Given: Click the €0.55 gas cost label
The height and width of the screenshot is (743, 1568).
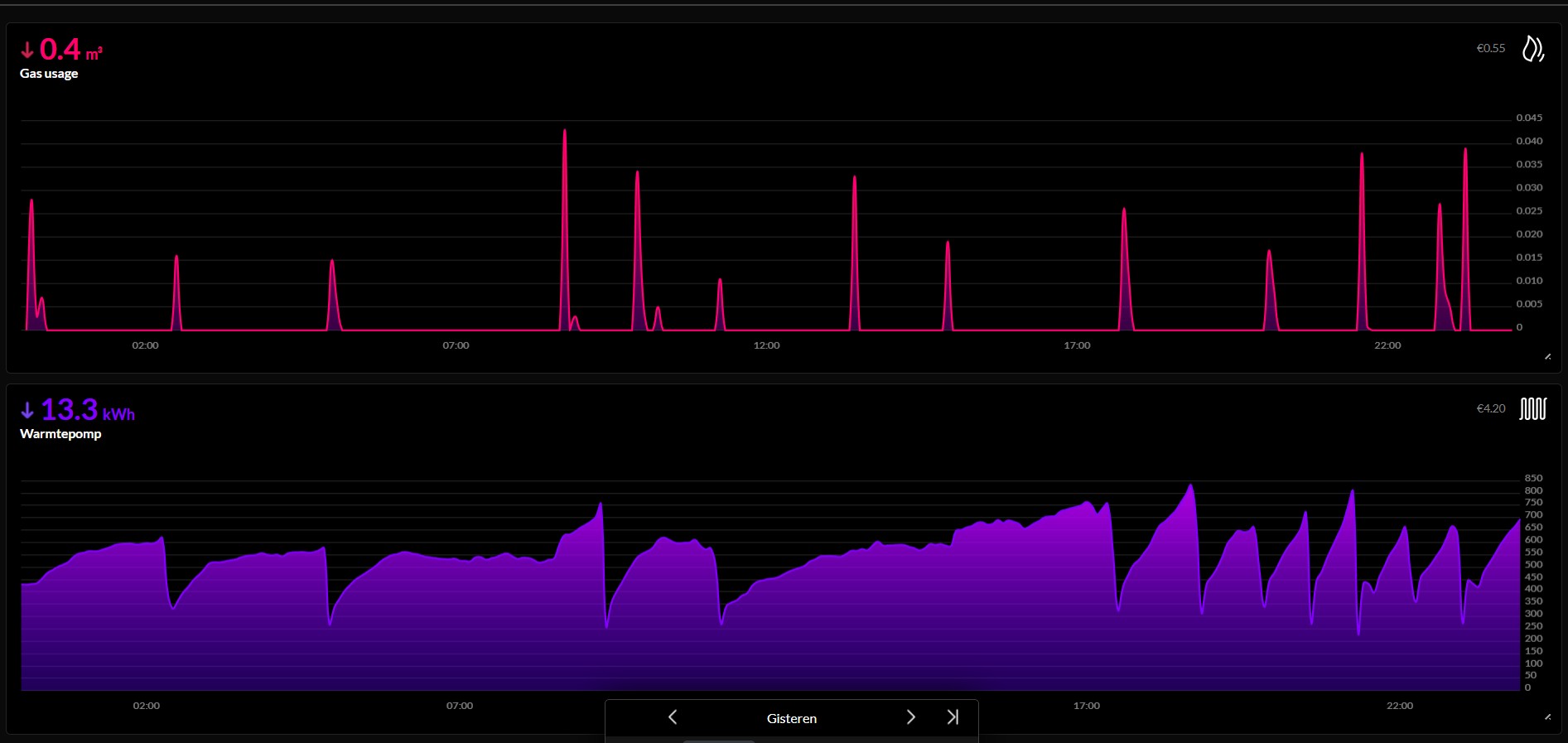Looking at the screenshot, I should [x=1490, y=49].
